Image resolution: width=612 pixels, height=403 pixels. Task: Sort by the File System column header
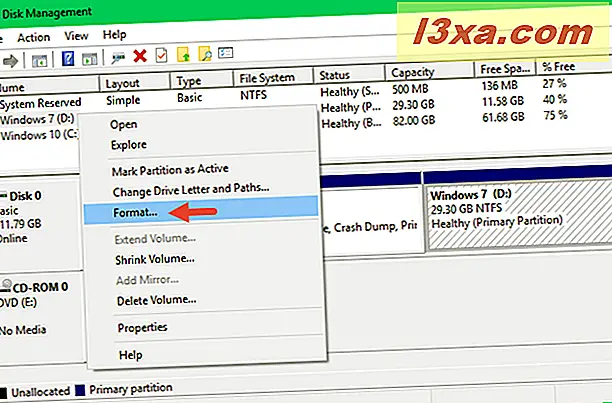(273, 78)
